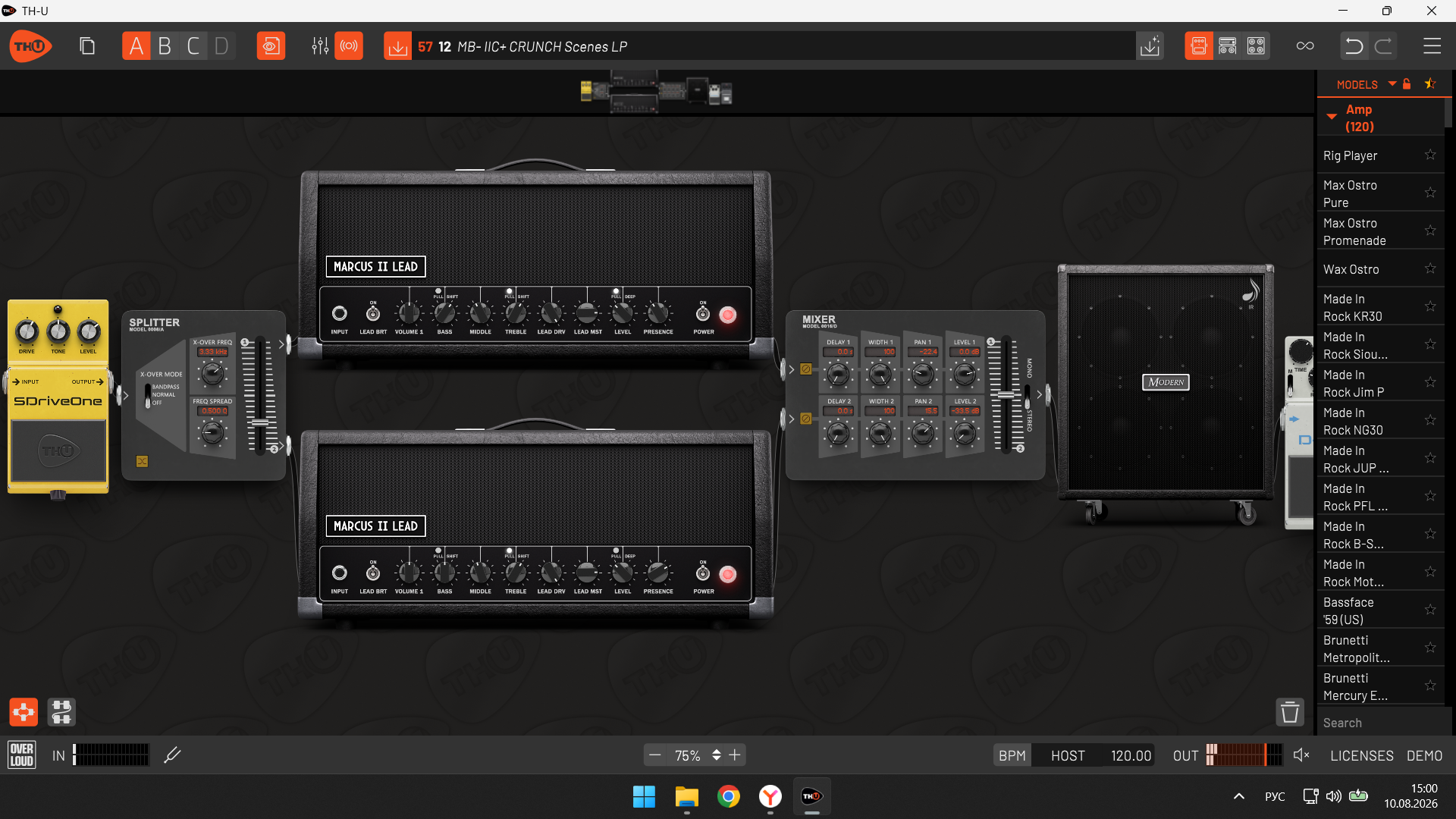Open the Windows Start menu
The height and width of the screenshot is (819, 1456).
pos(644,796)
